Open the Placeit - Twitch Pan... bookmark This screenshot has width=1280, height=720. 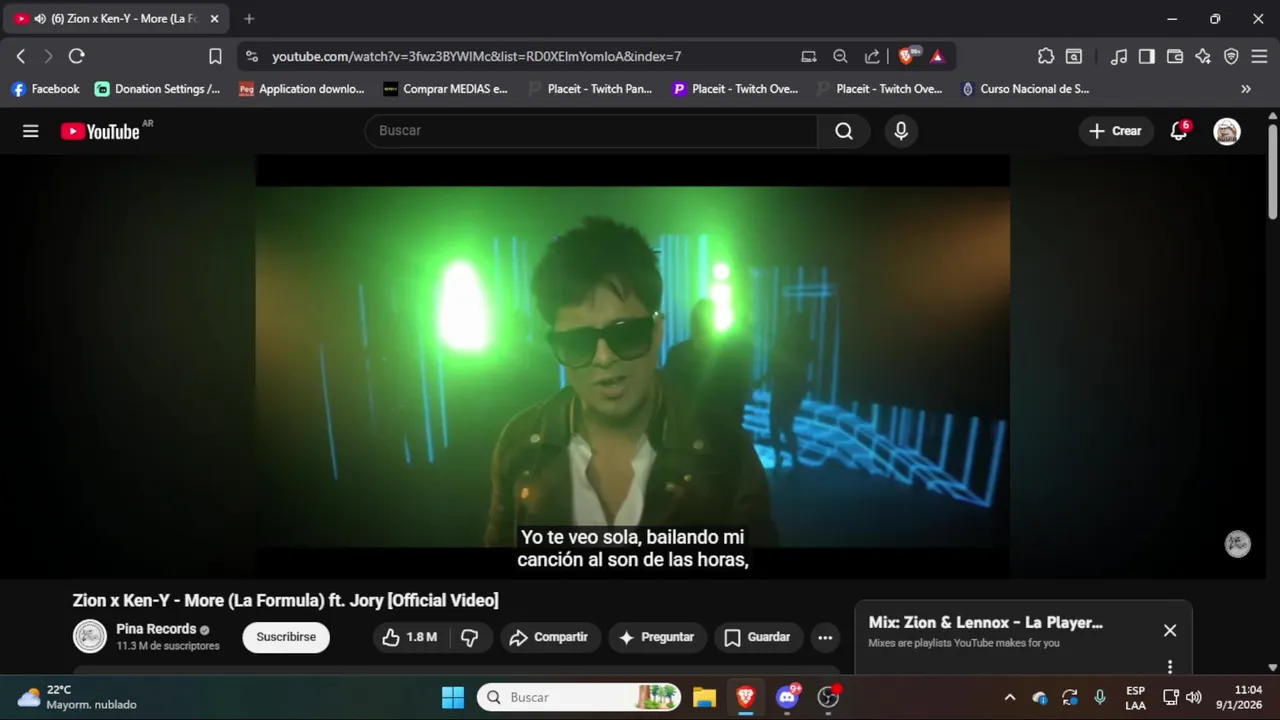[590, 89]
